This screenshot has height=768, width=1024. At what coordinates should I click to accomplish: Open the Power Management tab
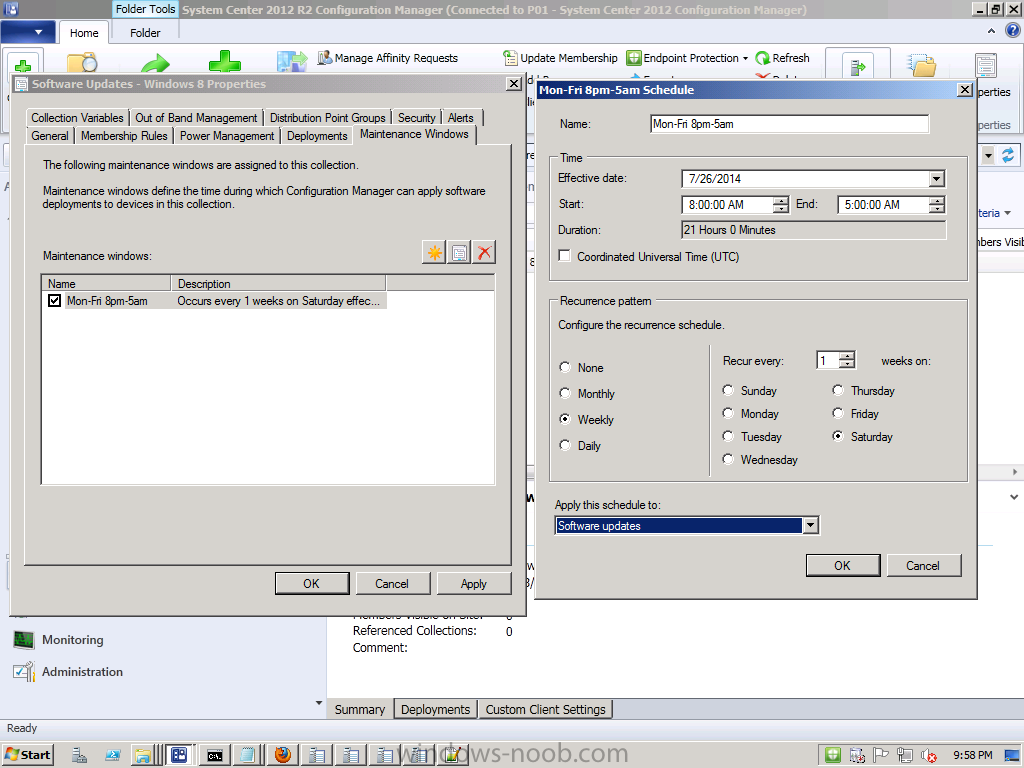pyautogui.click(x=227, y=136)
